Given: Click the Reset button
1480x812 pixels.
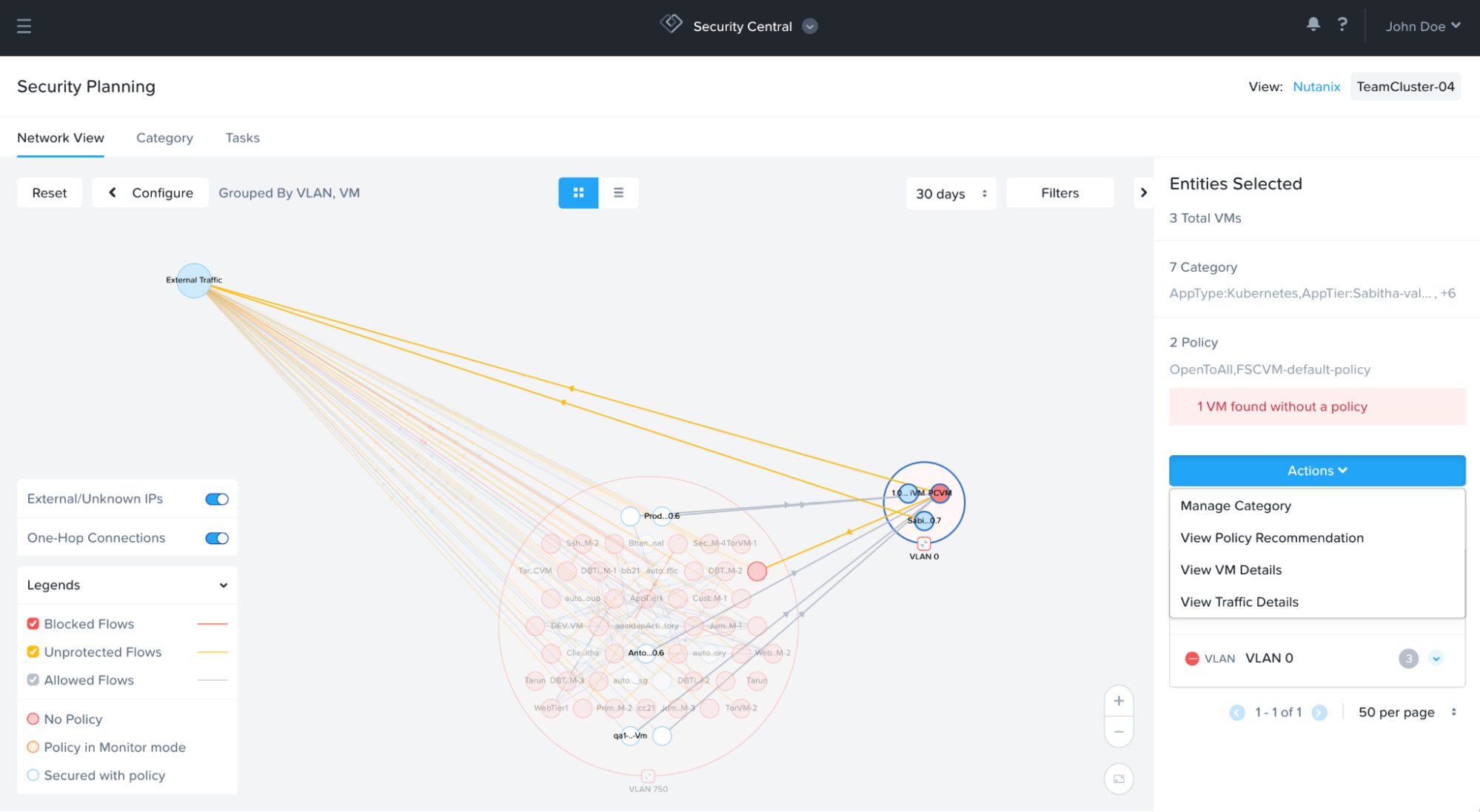Looking at the screenshot, I should tap(50, 192).
